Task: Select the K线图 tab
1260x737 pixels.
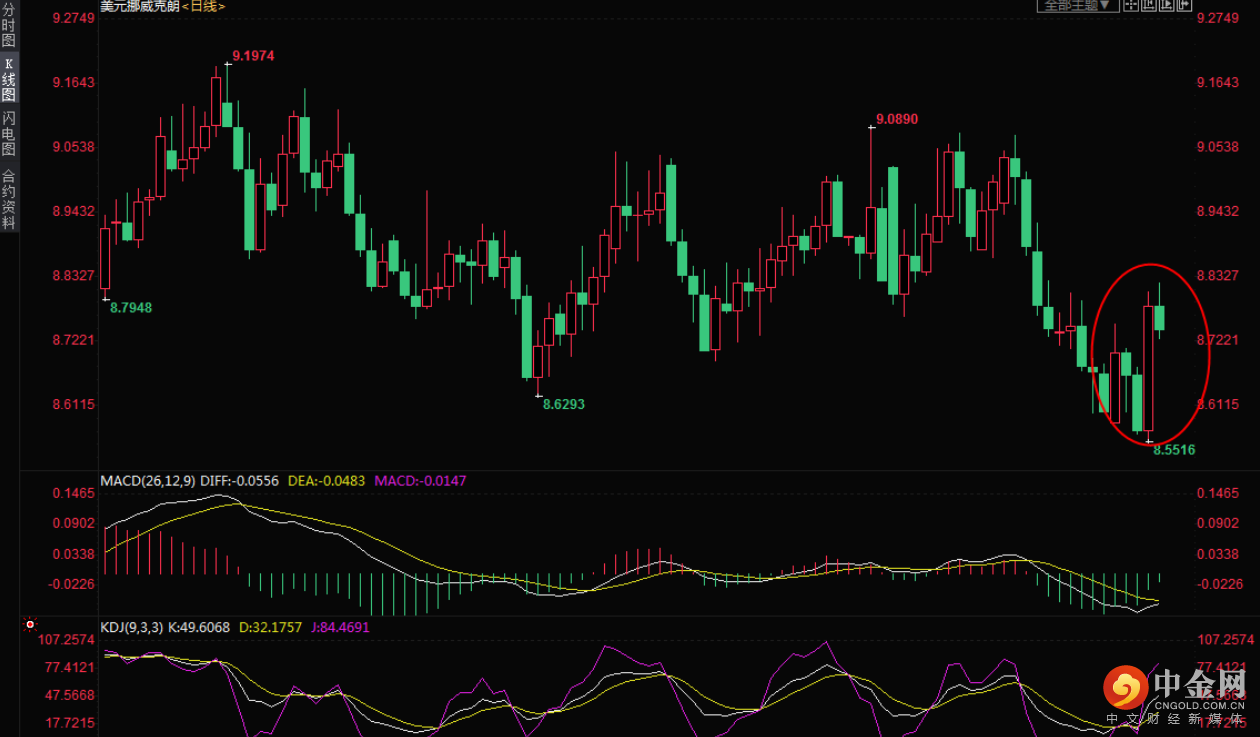Action: coord(9,80)
